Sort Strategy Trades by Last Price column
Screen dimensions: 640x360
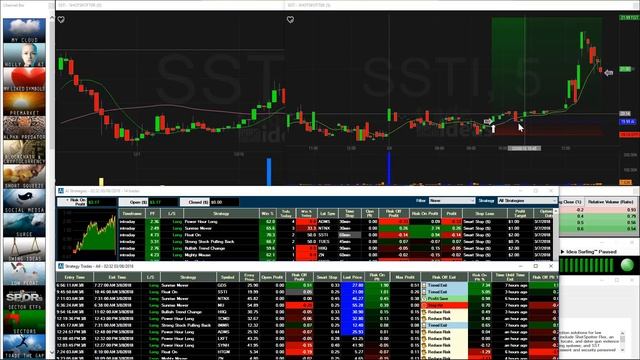coord(352,277)
